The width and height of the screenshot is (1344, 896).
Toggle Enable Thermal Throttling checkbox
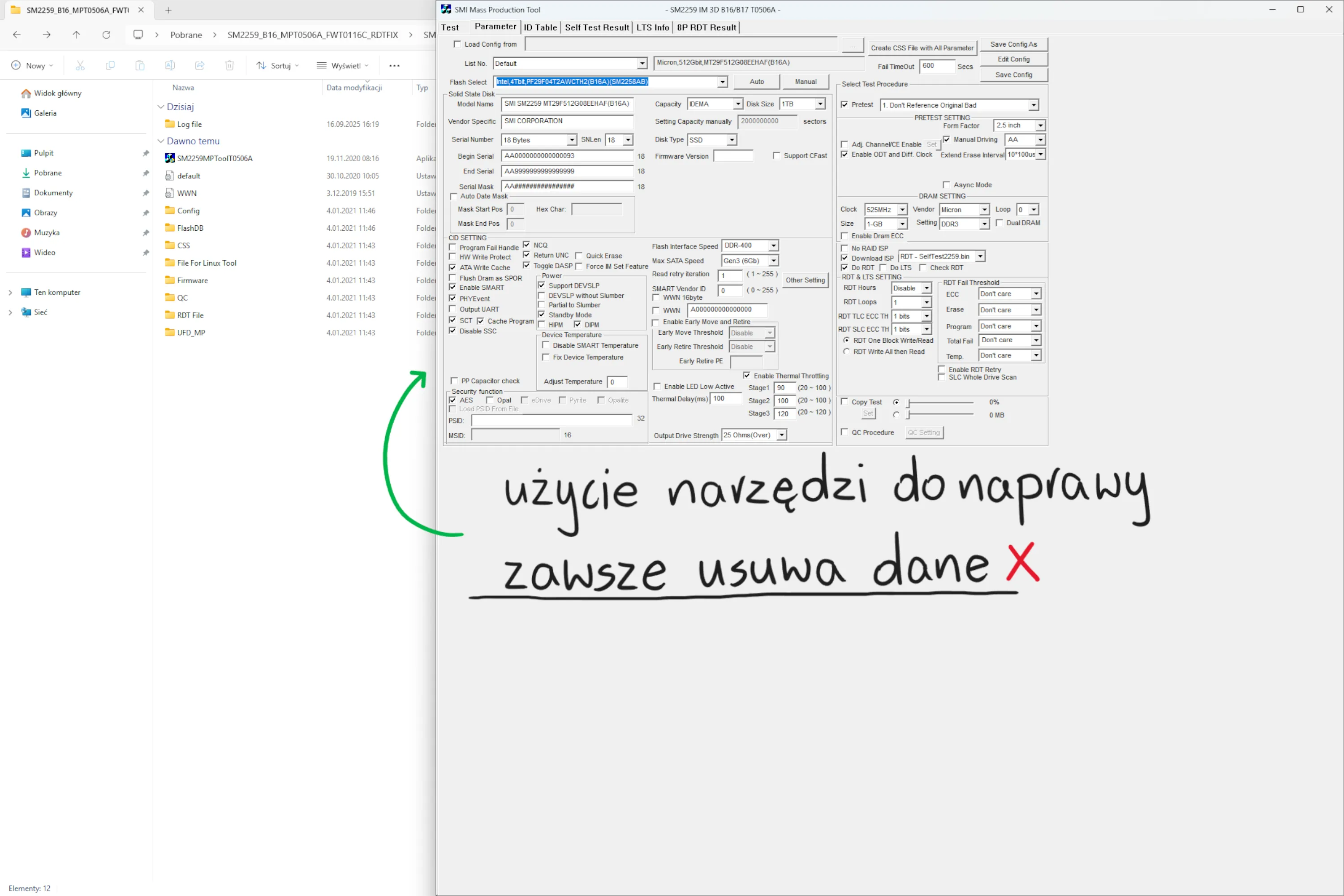click(x=747, y=375)
